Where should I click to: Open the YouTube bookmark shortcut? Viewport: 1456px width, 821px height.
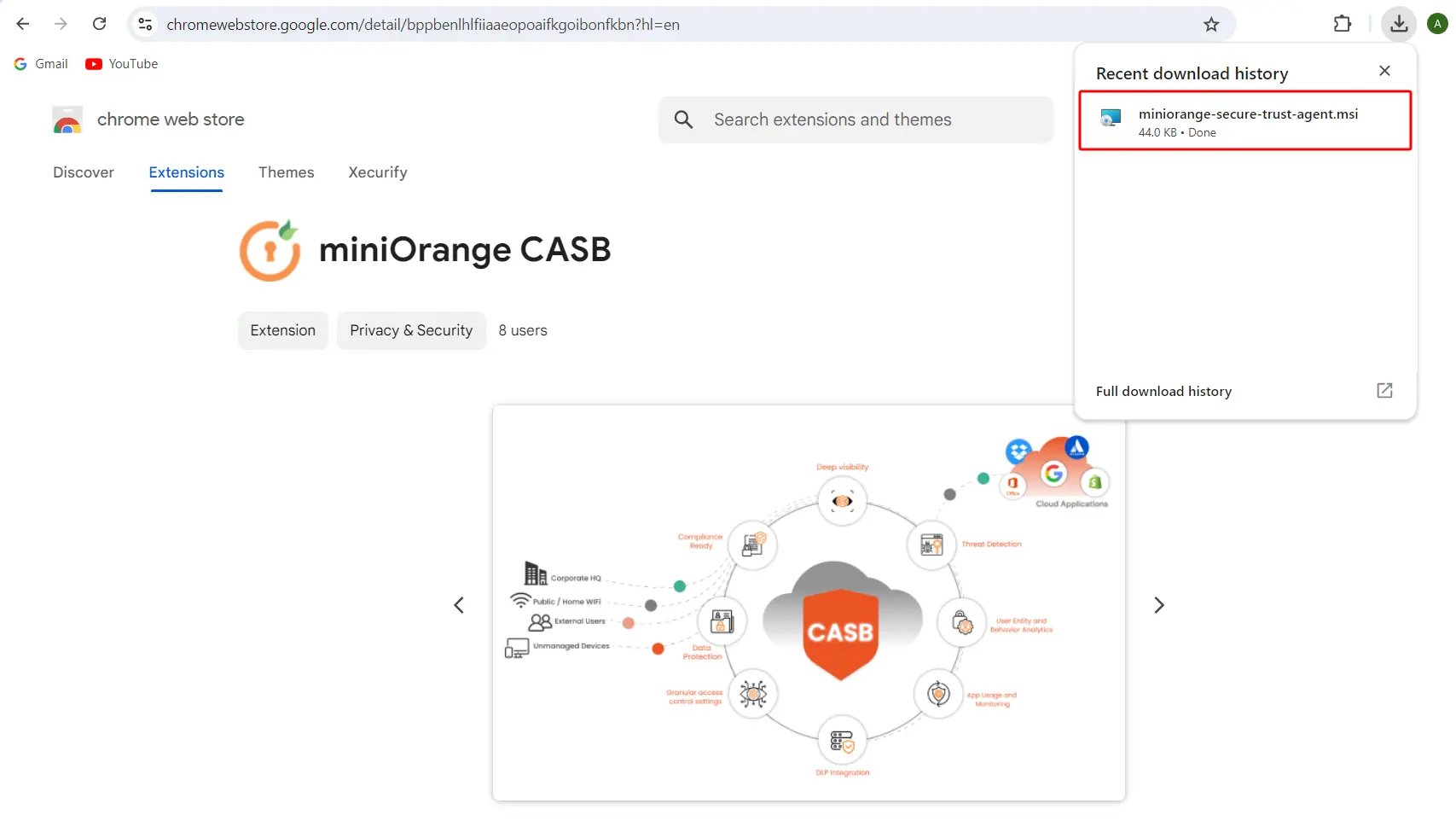121,63
